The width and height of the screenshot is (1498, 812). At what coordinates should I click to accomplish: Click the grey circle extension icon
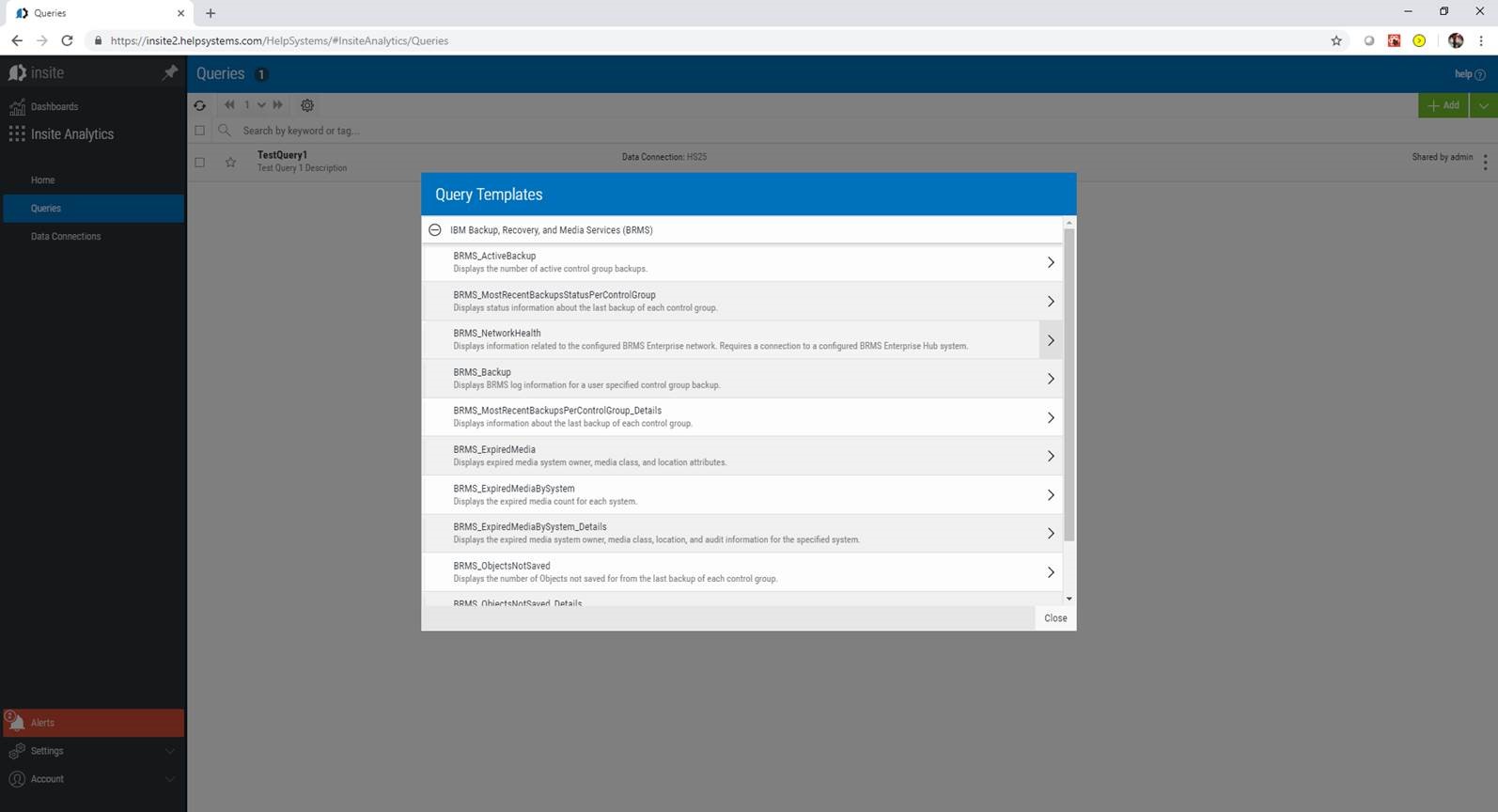pyautogui.click(x=1369, y=40)
